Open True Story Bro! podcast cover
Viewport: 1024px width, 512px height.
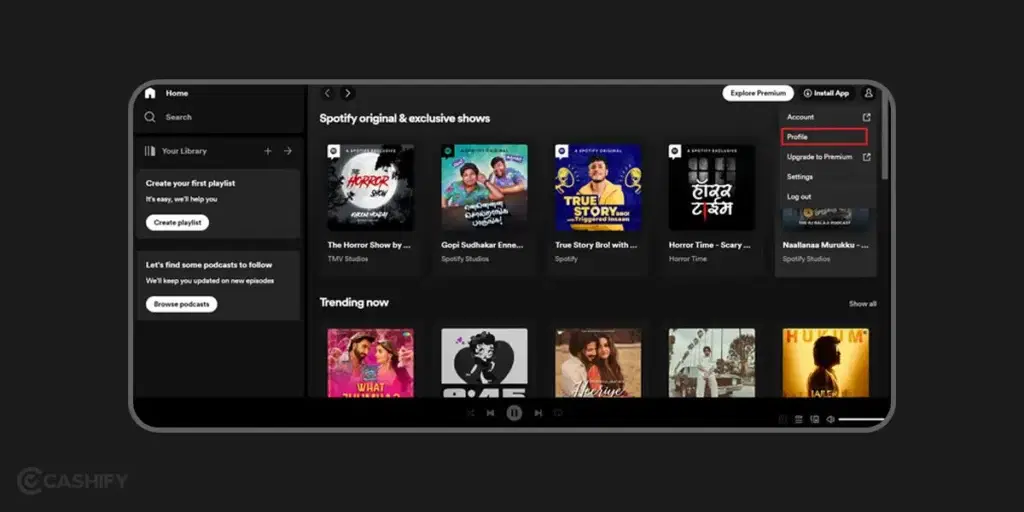pyautogui.click(x=598, y=187)
